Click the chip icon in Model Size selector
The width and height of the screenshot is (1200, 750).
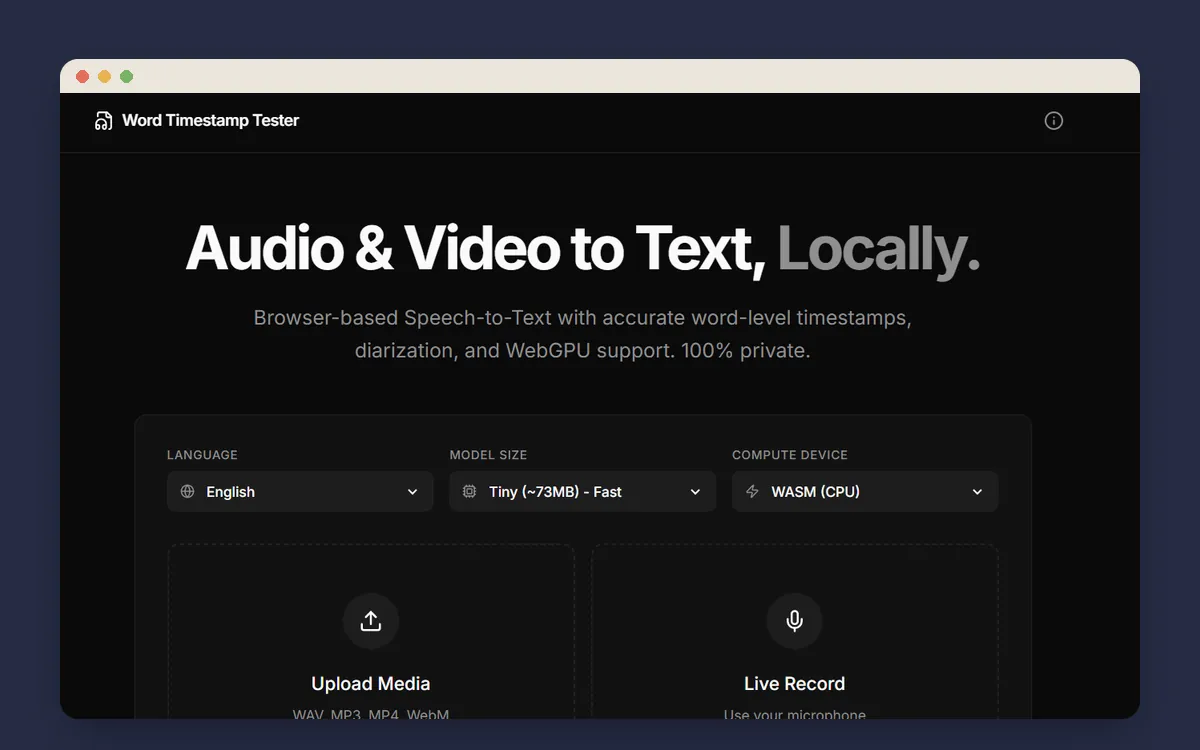pos(470,492)
